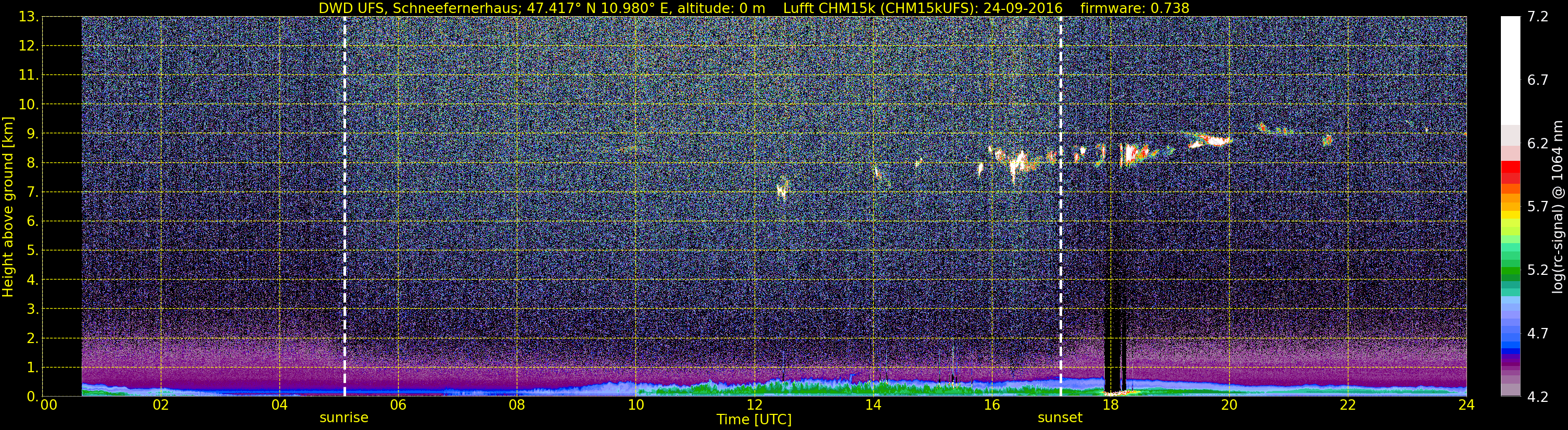Screen dimensions: 1568x430
Task: Click the height axis tick '0.'
Action: 32,397
